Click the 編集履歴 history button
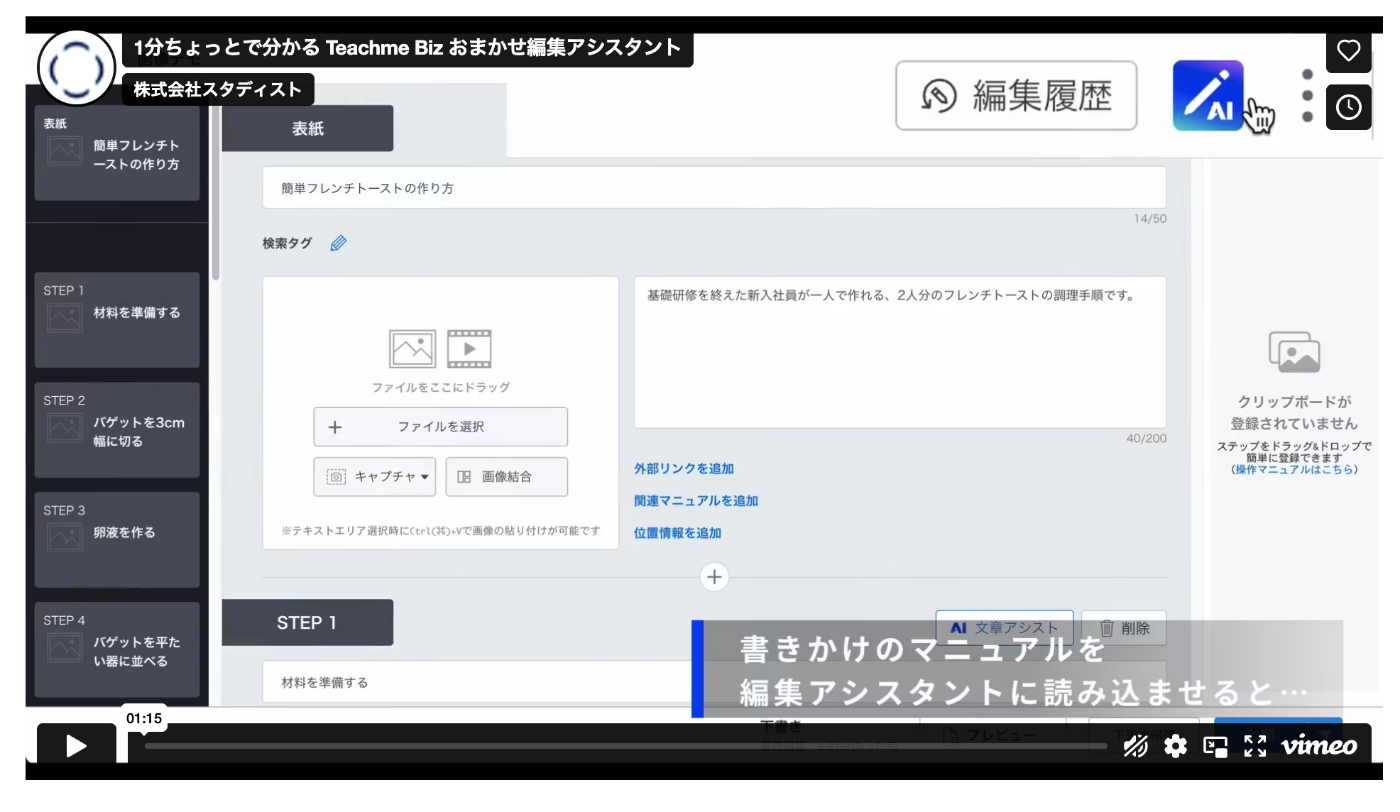Viewport: 1400px width, 812px height. (1016, 96)
